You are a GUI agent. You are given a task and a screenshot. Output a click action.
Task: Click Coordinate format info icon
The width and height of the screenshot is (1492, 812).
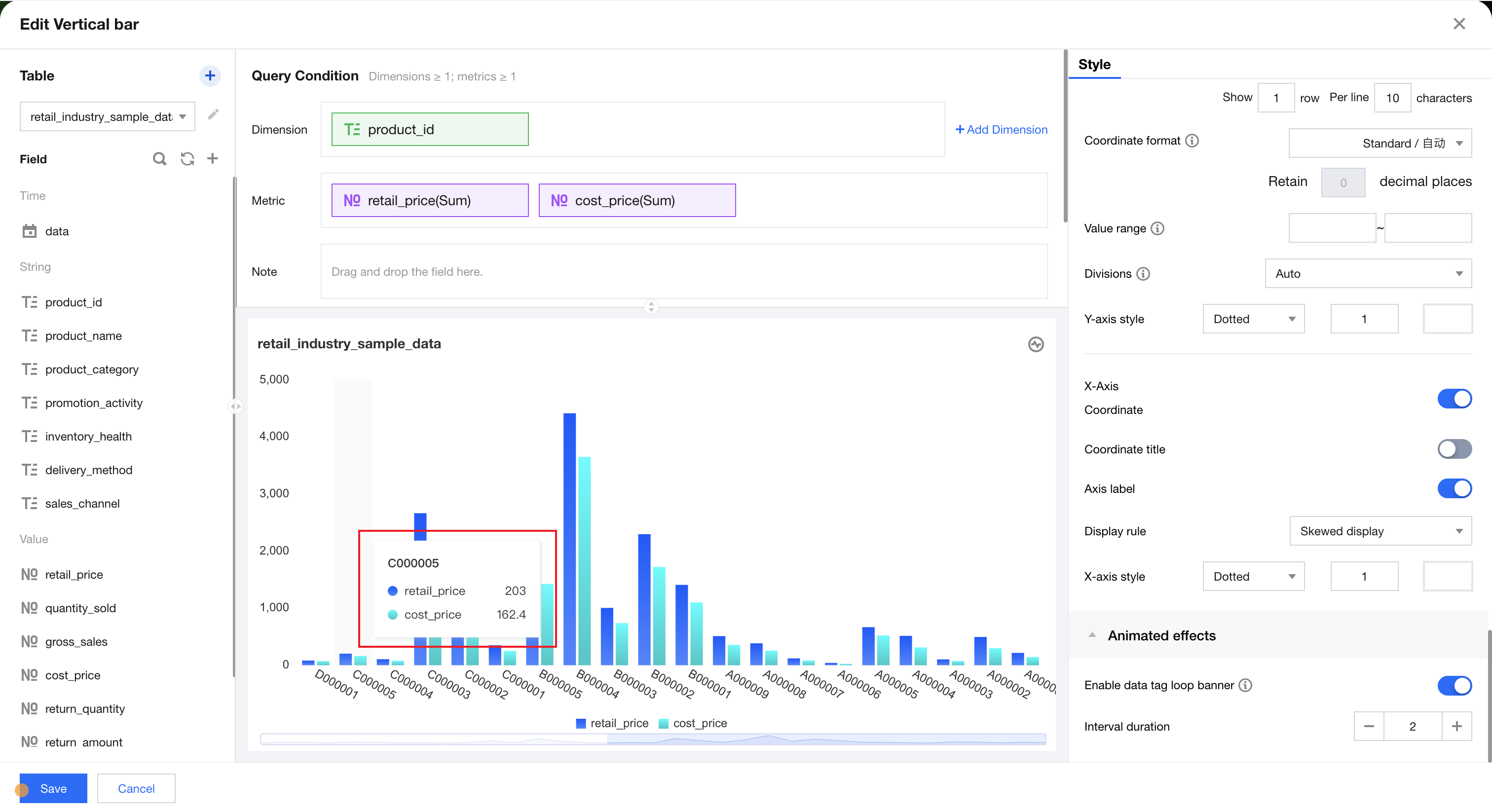coord(1192,141)
